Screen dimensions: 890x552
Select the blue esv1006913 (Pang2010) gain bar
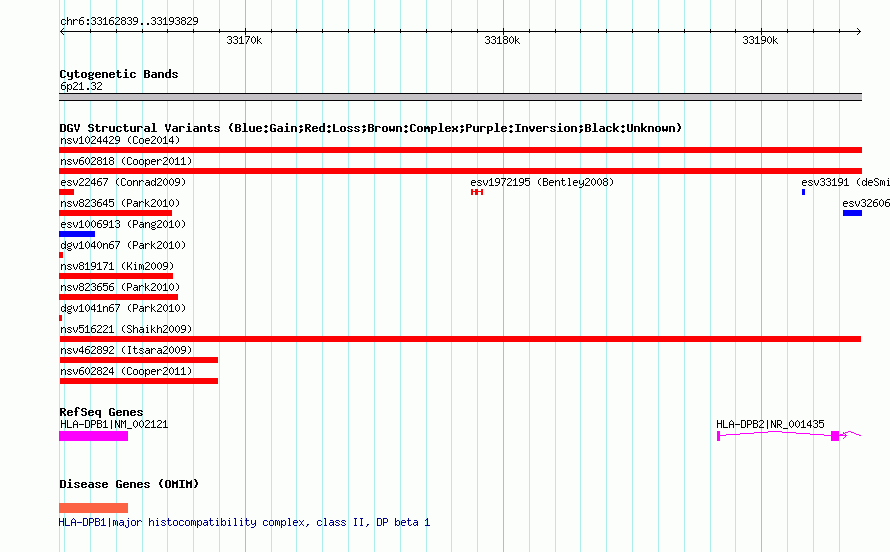click(77, 234)
